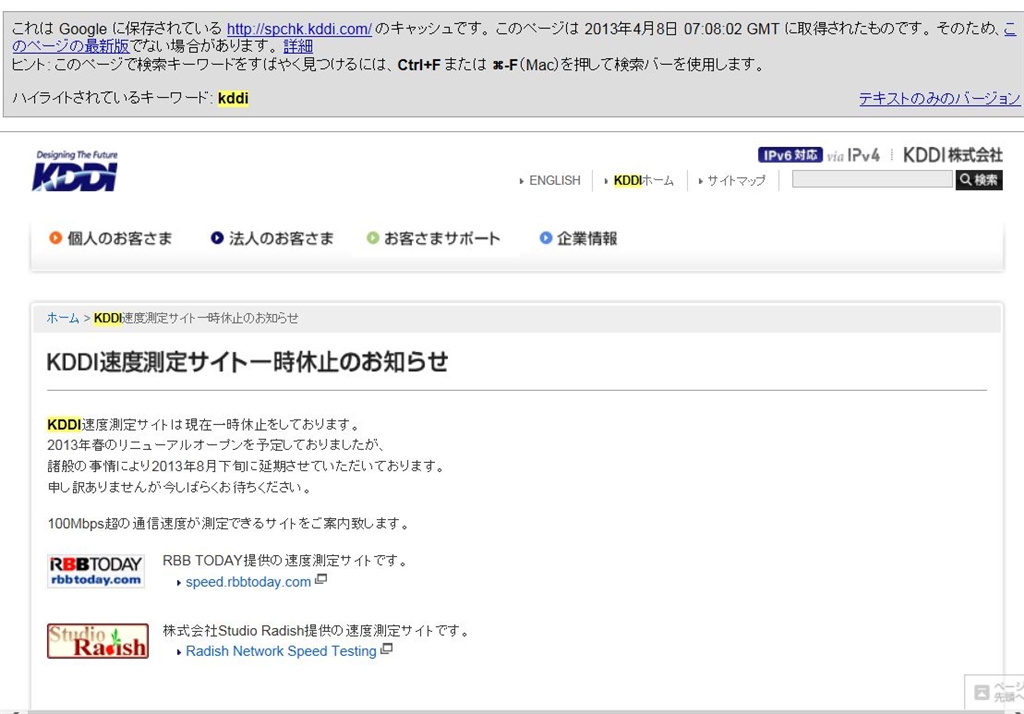This screenshot has width=1024, height=714.
Task: Click the heading KDDI速度測定サイト一時休止のお知らせ
Action: [248, 362]
